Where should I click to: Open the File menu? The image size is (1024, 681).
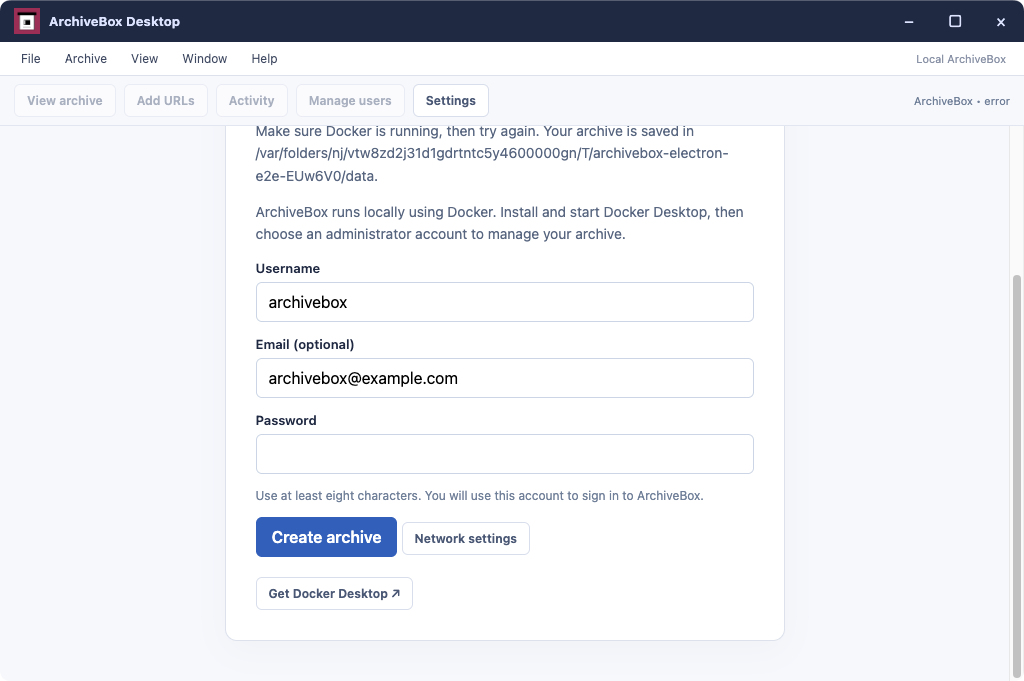pyautogui.click(x=31, y=59)
